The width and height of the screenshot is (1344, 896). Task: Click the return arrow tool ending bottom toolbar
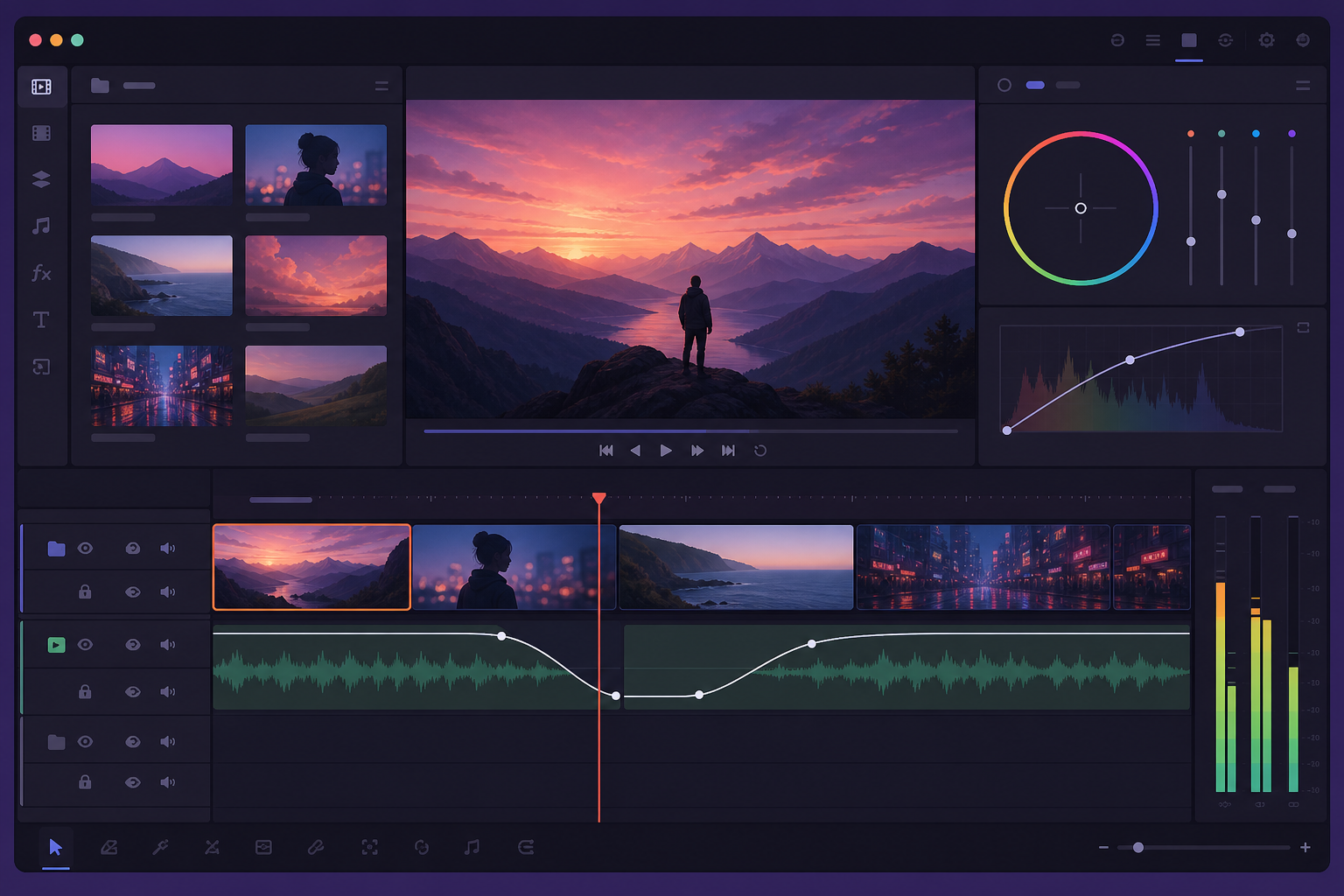(525, 847)
